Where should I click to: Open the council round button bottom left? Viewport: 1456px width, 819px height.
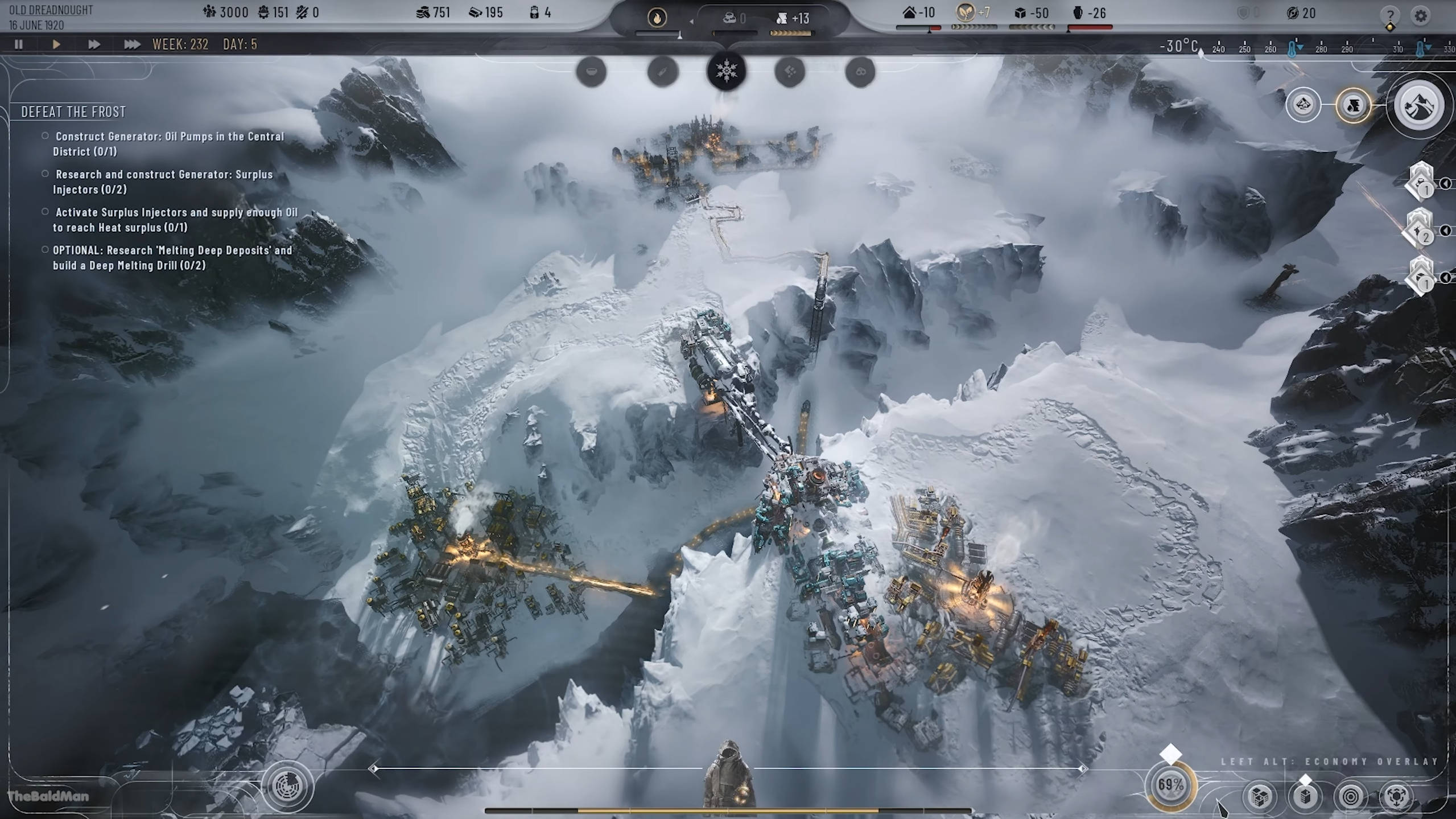(288, 787)
